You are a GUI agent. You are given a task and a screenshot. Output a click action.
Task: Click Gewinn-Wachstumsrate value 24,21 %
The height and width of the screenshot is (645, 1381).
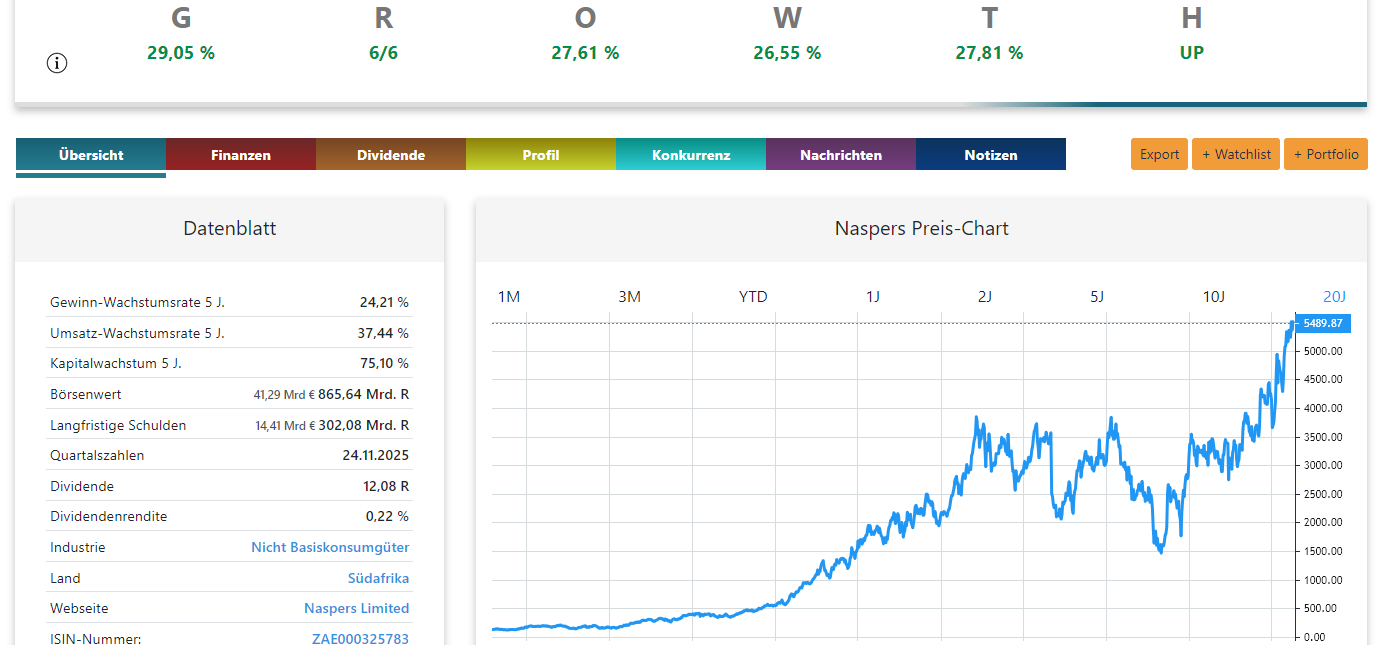(384, 302)
